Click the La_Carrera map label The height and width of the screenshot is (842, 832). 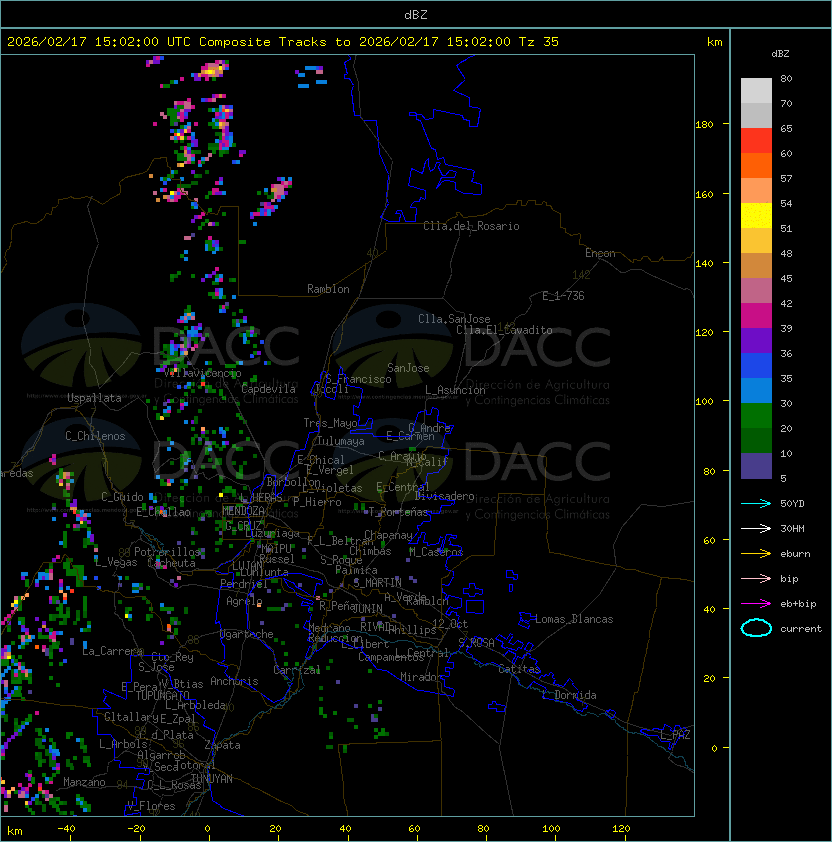point(112,651)
